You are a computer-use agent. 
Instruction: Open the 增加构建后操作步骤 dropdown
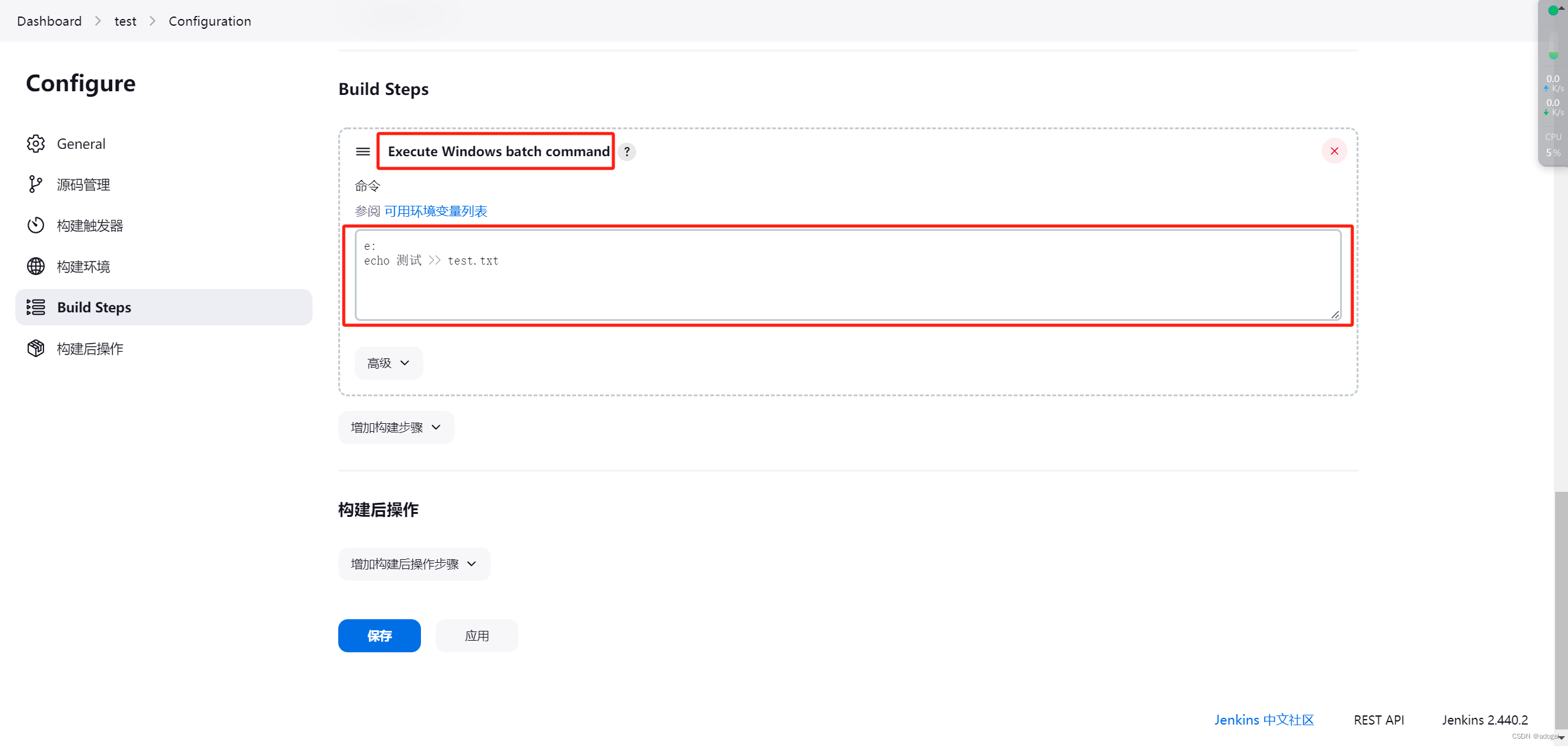pyautogui.click(x=414, y=564)
